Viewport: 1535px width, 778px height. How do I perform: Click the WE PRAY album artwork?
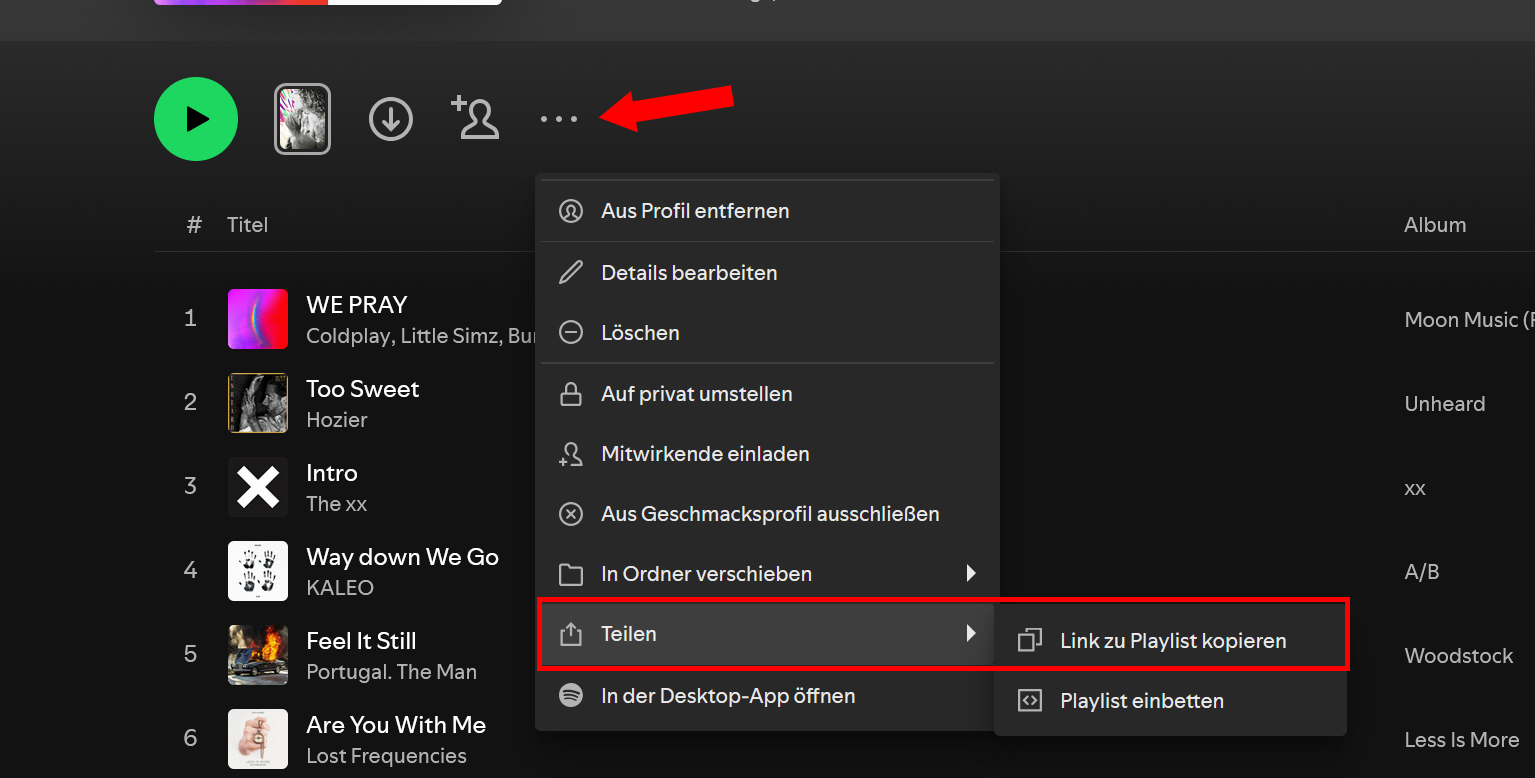(258, 319)
